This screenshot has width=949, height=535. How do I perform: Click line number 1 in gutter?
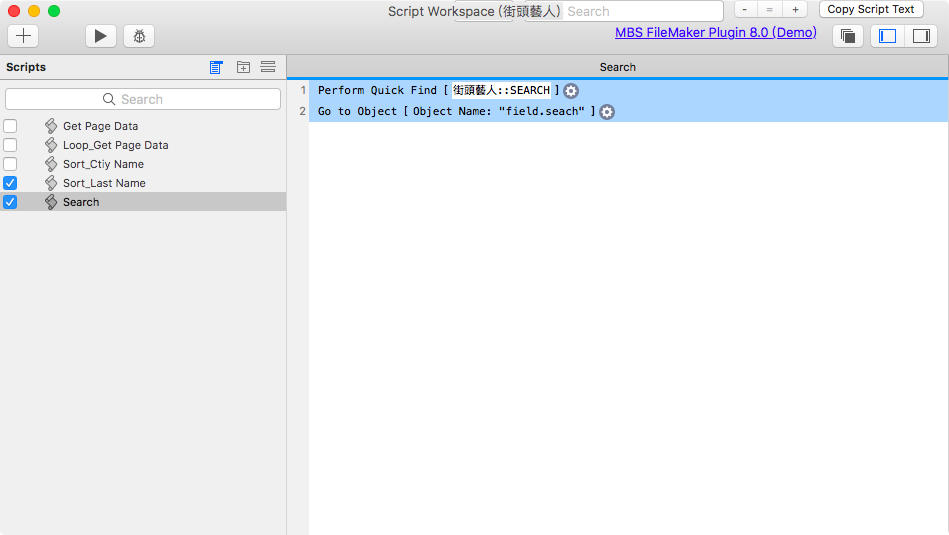(303, 90)
